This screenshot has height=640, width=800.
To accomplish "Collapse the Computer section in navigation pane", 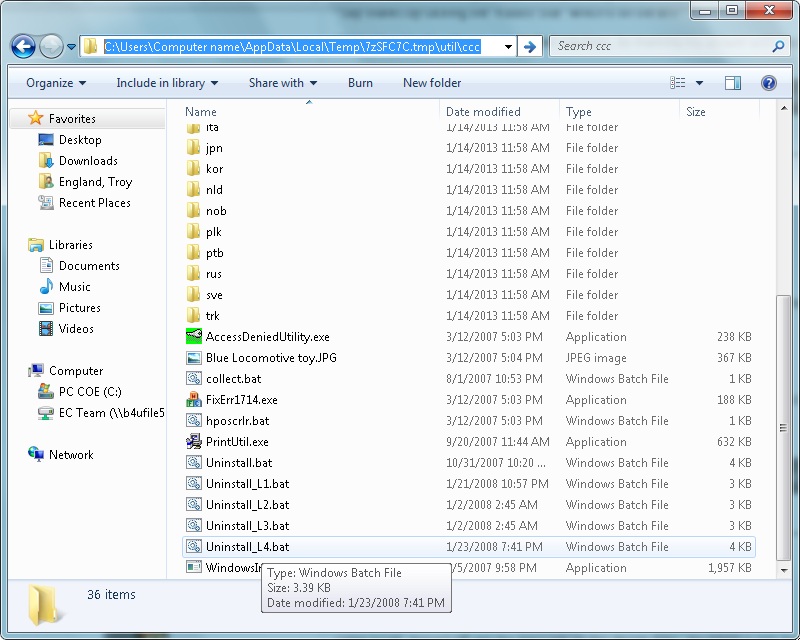I will pos(18,370).
